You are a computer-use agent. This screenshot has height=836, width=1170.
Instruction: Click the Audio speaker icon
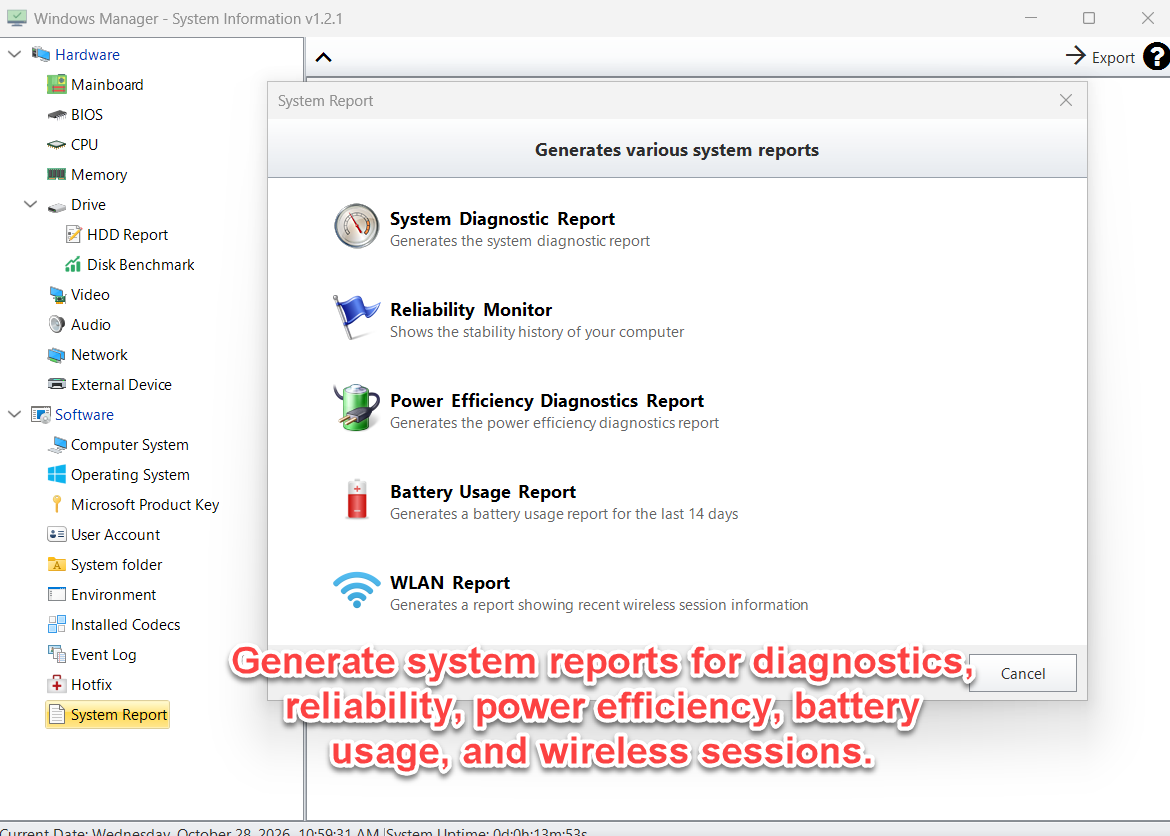[57, 325]
